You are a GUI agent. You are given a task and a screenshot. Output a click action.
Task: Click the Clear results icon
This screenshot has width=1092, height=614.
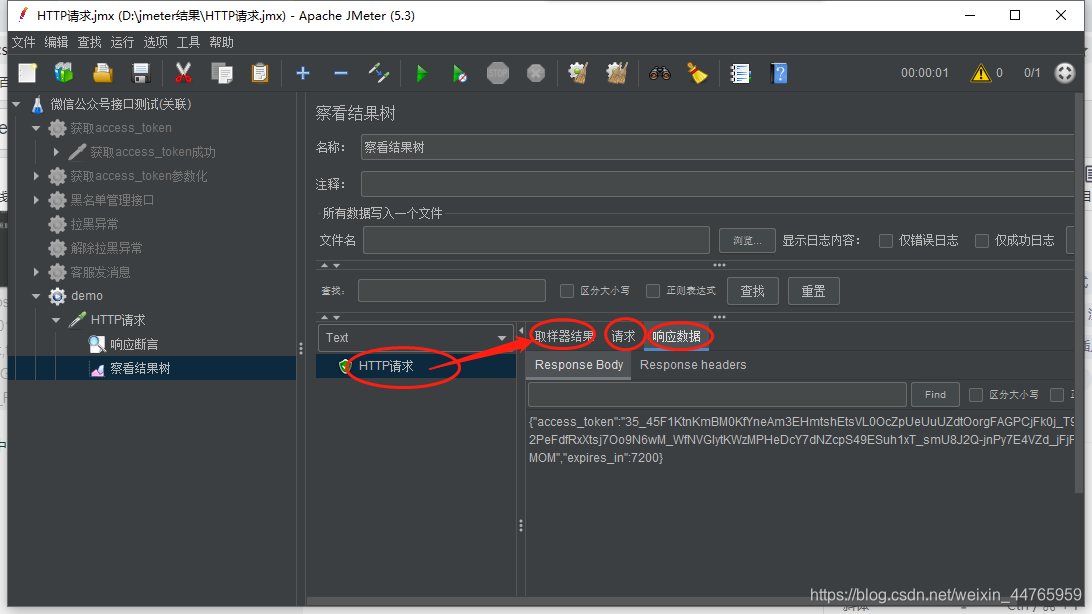(x=578, y=73)
